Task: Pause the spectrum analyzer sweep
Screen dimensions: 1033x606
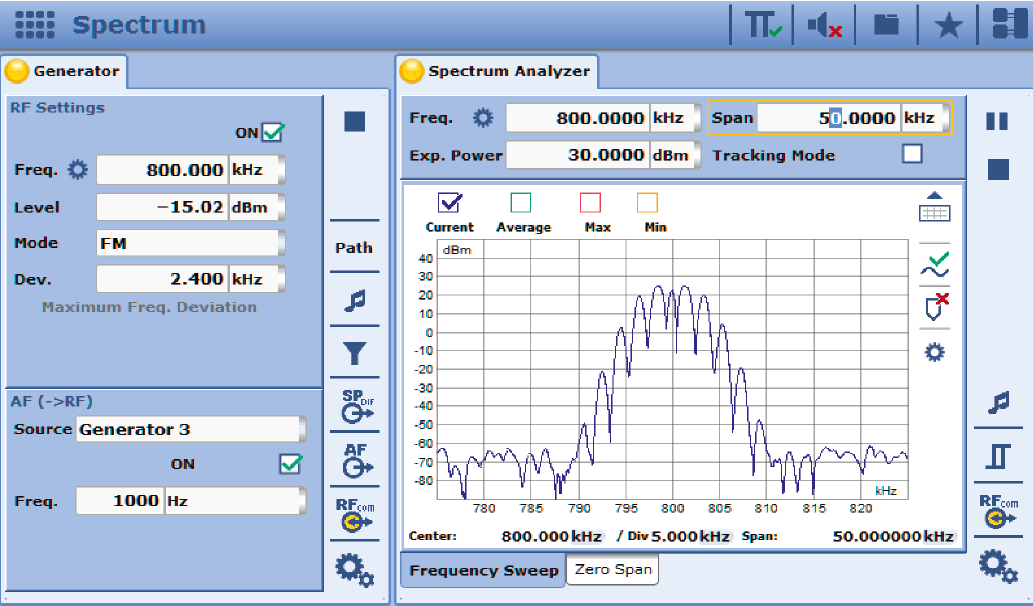Action: coord(997,121)
